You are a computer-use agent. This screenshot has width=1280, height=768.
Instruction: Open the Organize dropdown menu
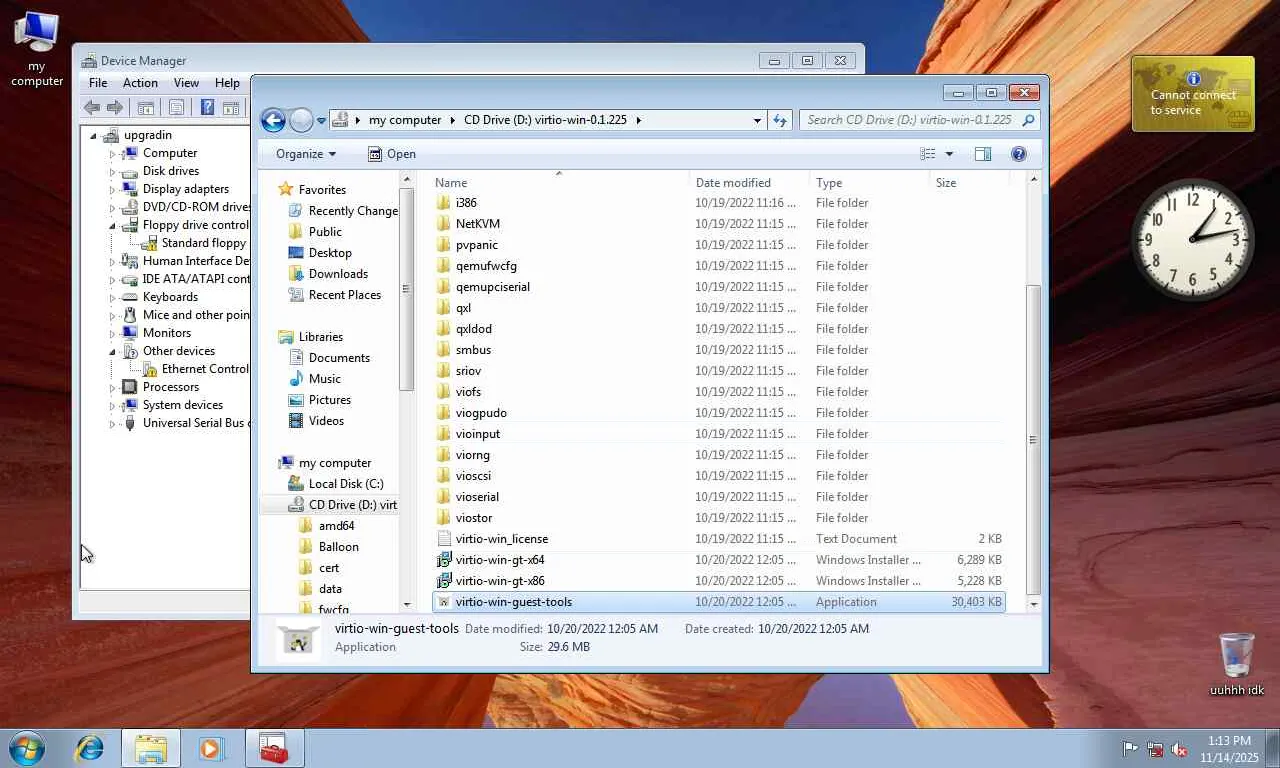click(x=306, y=154)
